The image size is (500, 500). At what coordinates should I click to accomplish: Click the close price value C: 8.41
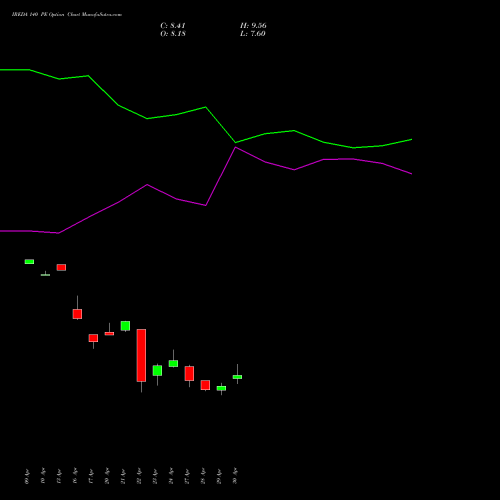click(173, 26)
